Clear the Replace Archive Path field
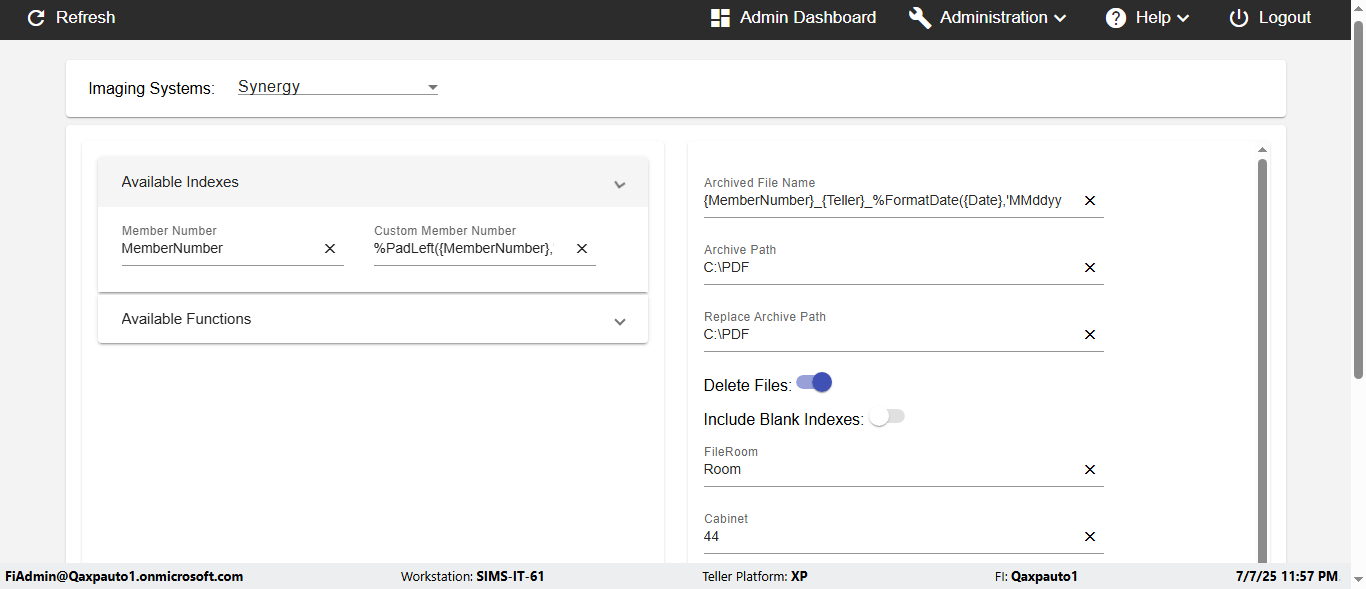Image resolution: width=1366 pixels, height=589 pixels. click(x=1090, y=335)
